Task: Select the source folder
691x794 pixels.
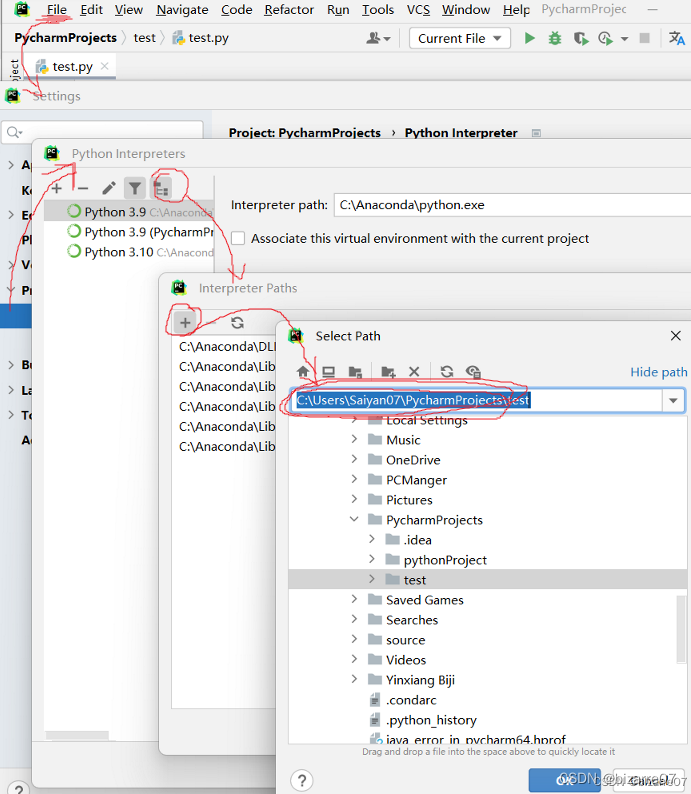Action: coord(405,640)
